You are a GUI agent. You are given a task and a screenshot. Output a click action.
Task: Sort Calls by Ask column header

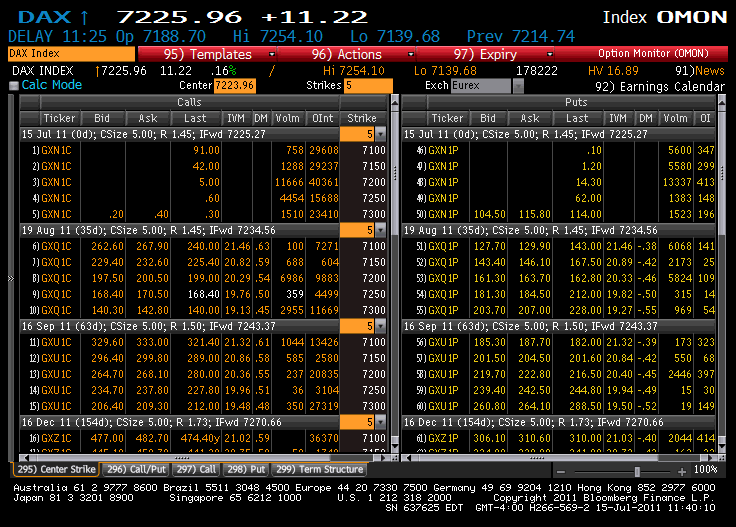tap(148, 118)
